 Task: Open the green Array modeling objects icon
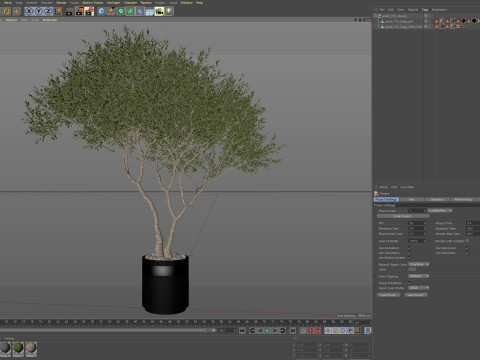point(130,11)
